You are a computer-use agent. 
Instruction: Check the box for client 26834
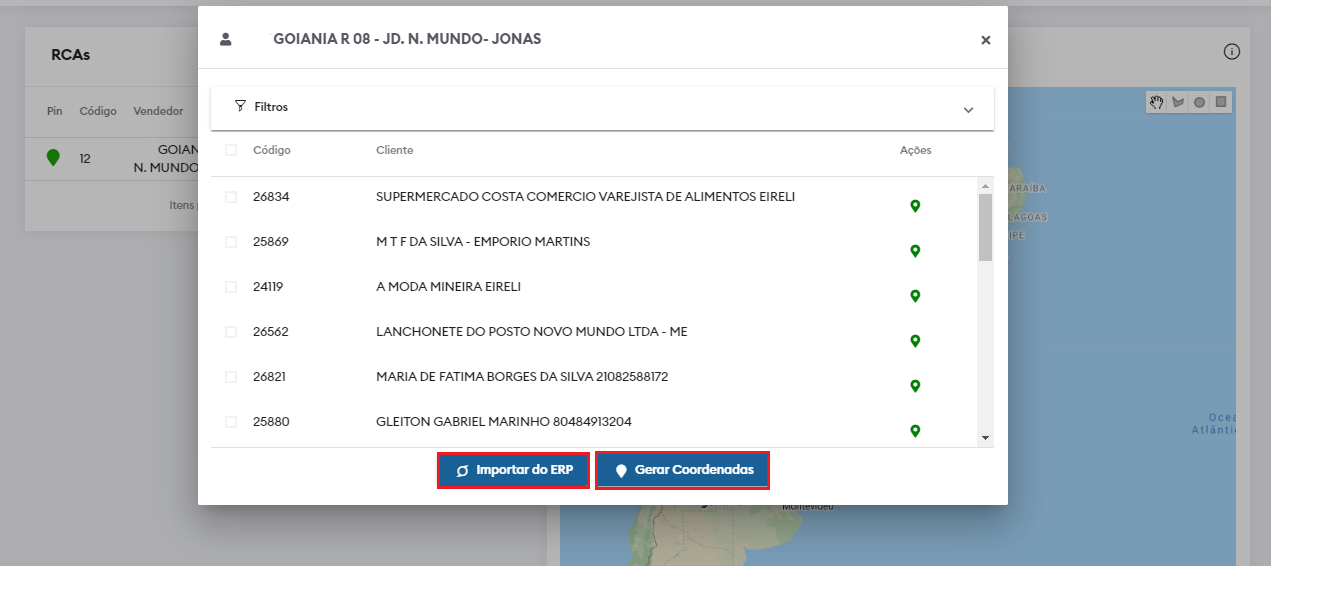click(231, 197)
